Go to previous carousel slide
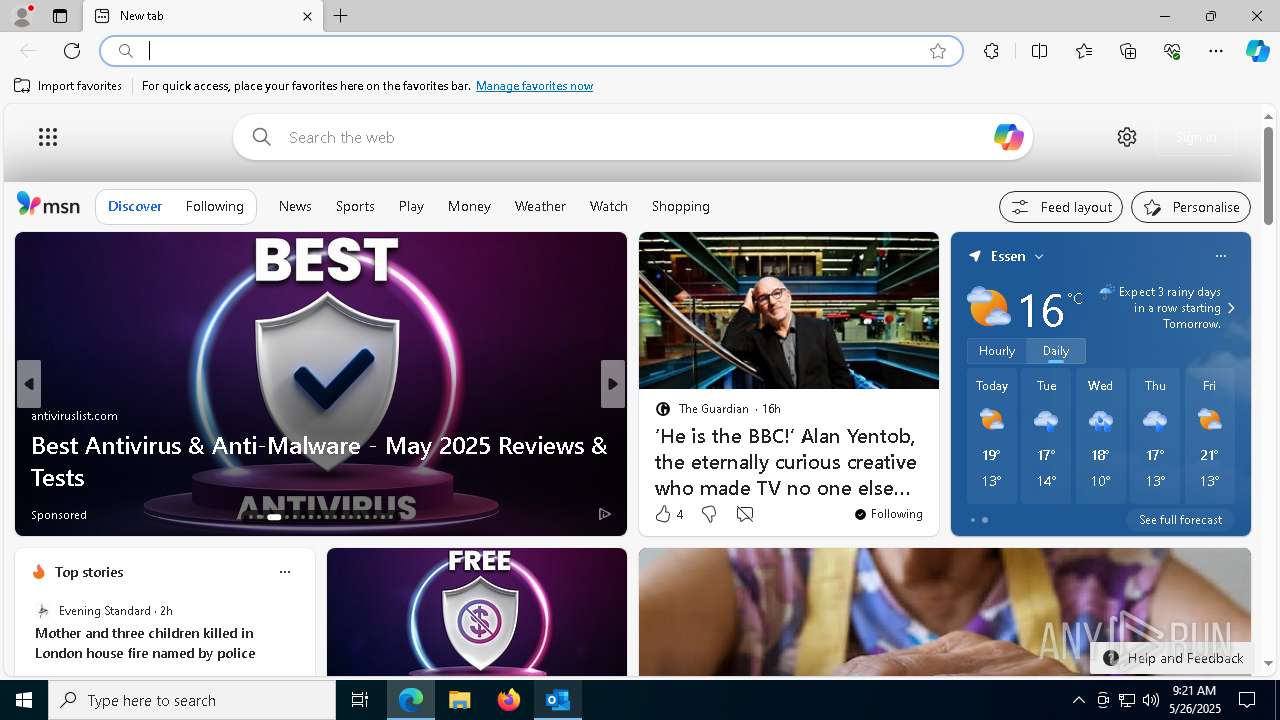 coord(28,384)
